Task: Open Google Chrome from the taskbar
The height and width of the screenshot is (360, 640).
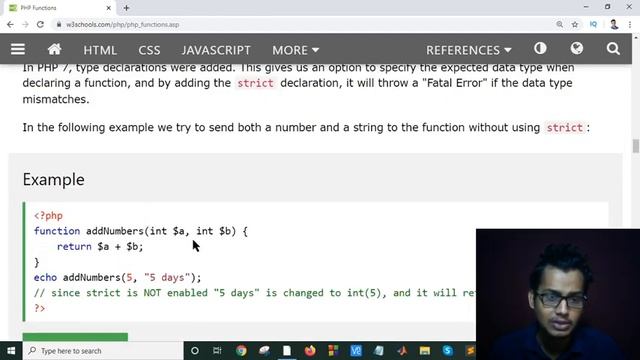Action: pyautogui.click(x=241, y=351)
